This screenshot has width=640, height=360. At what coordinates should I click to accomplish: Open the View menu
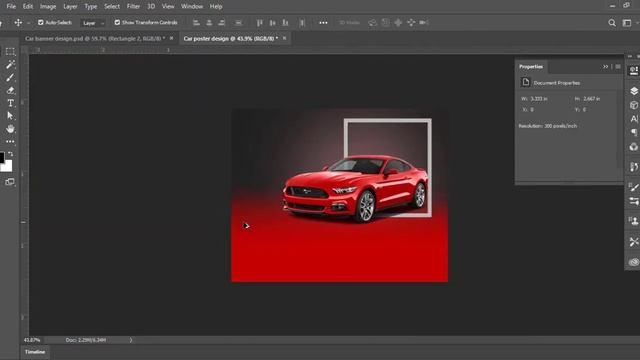pyautogui.click(x=168, y=7)
